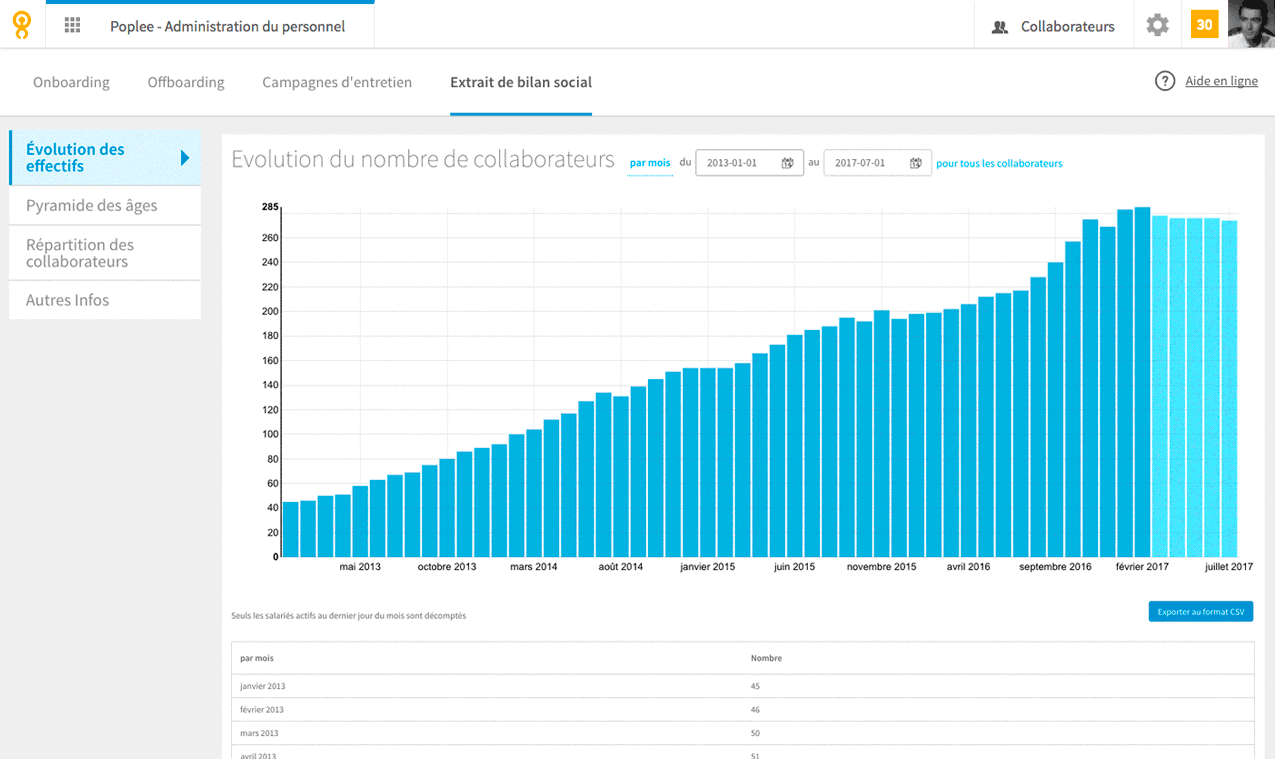
Task: Click the Poplee orange logo icon
Action: pyautogui.click(x=22, y=25)
